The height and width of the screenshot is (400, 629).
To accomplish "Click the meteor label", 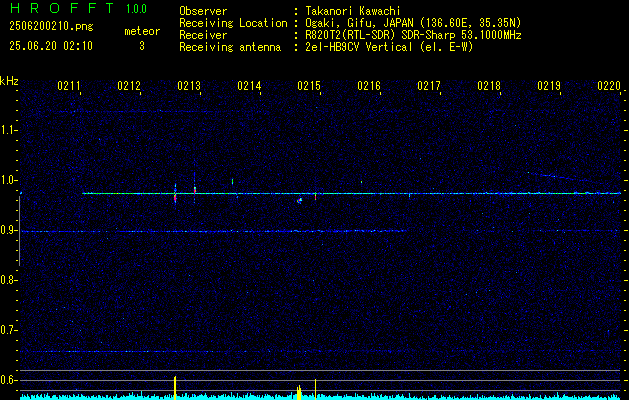I will pos(142,31).
